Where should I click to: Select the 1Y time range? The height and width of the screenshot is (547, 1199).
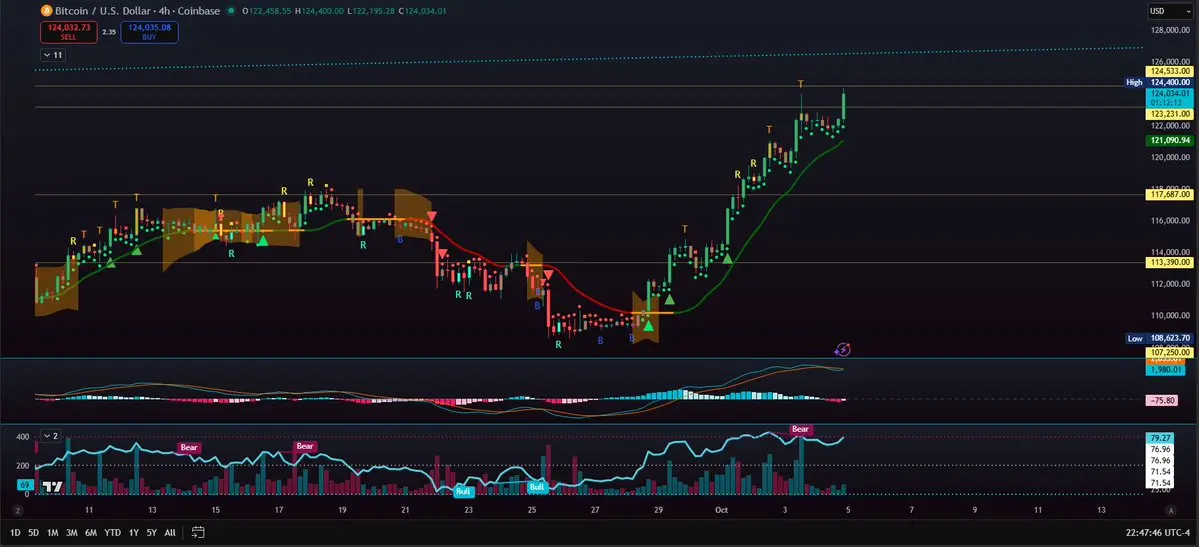tap(134, 532)
